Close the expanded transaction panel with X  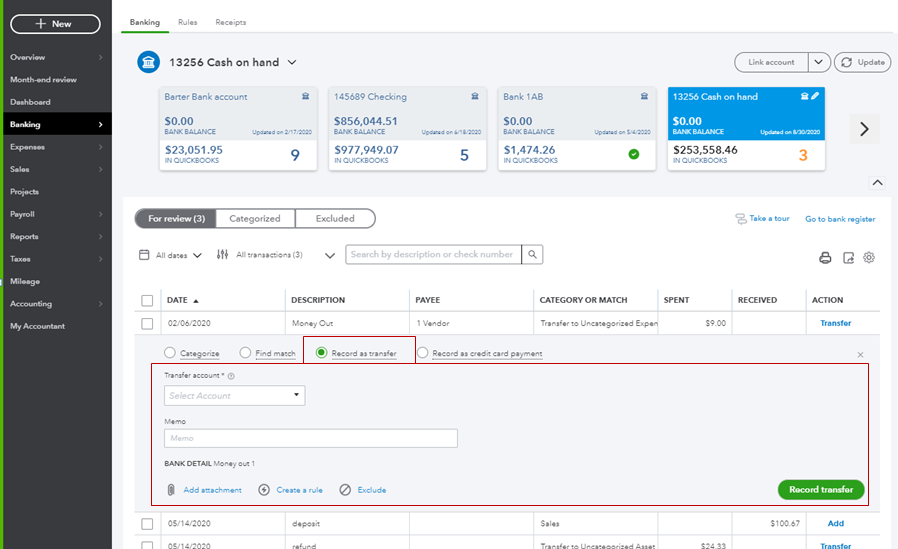point(860,355)
